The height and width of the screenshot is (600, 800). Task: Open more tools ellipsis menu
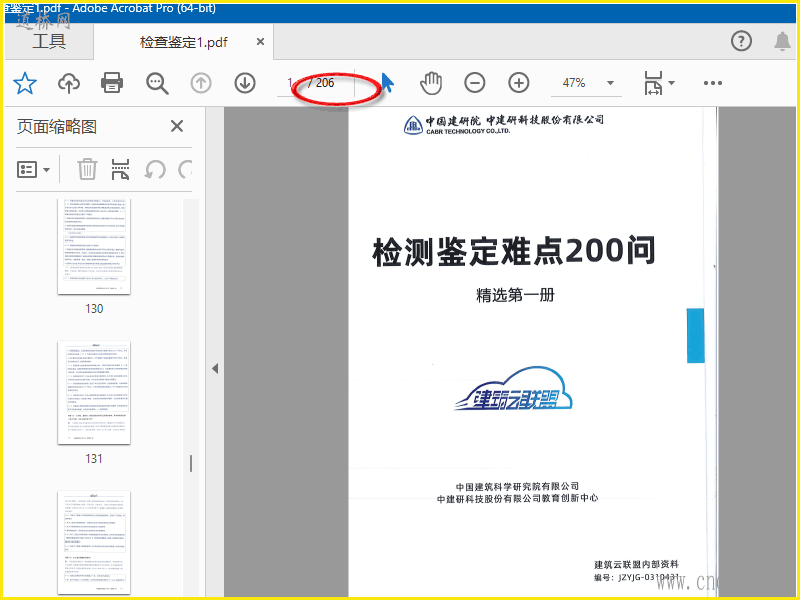712,83
